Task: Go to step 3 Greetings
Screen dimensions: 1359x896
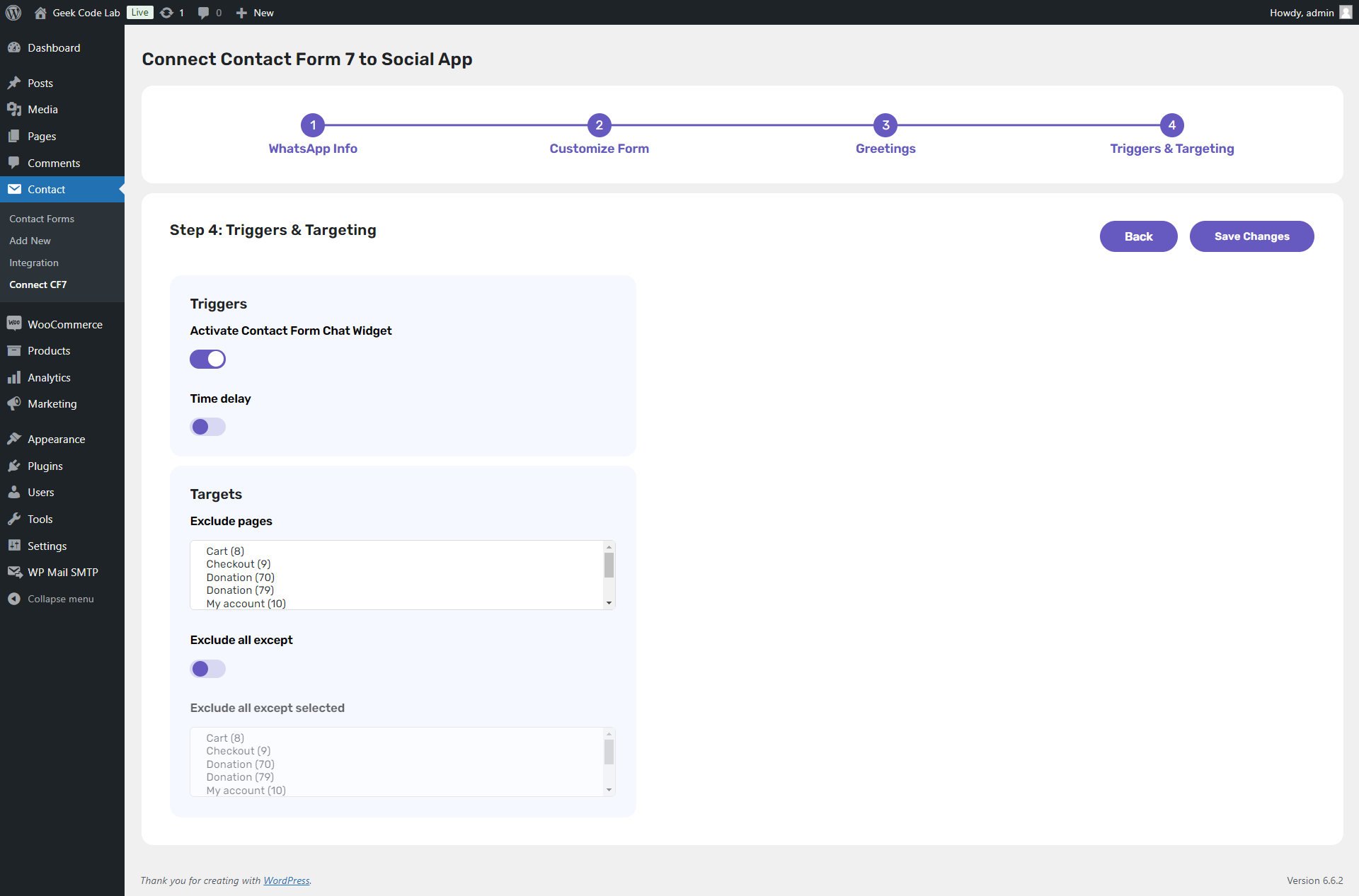Action: [x=885, y=134]
